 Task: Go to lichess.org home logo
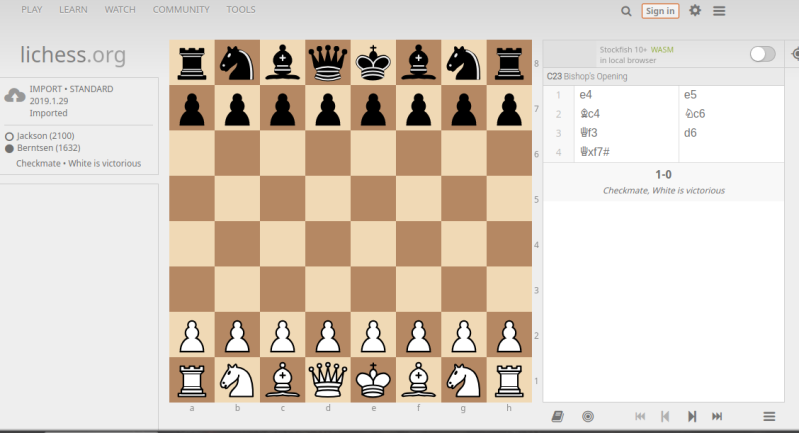click(x=73, y=55)
